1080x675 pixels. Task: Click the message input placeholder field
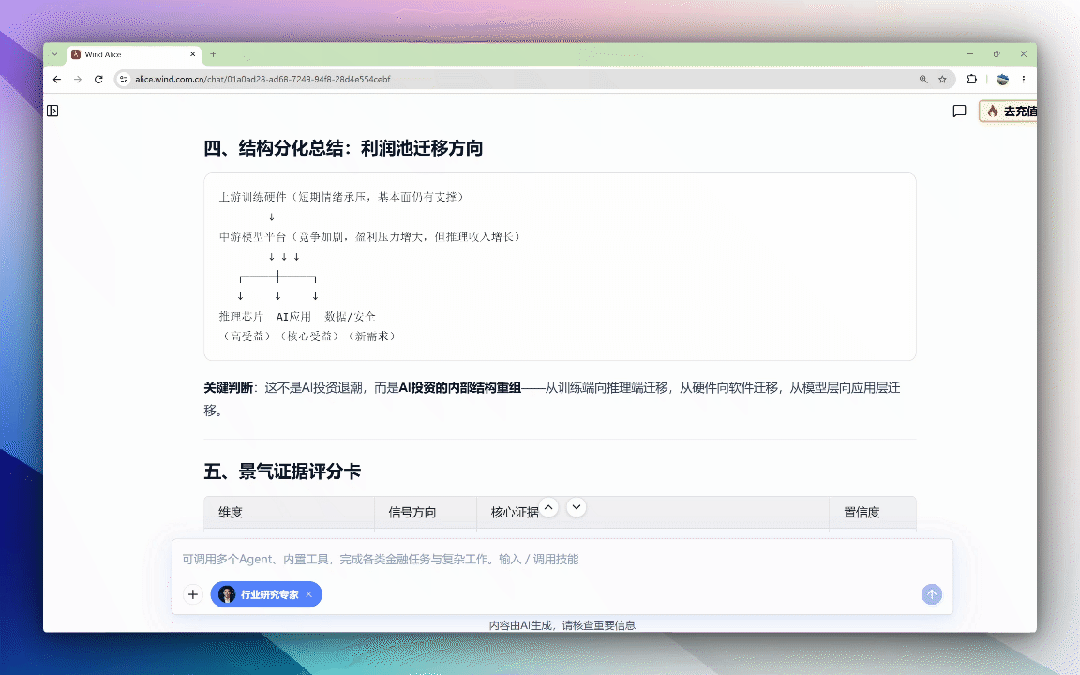tap(561, 559)
